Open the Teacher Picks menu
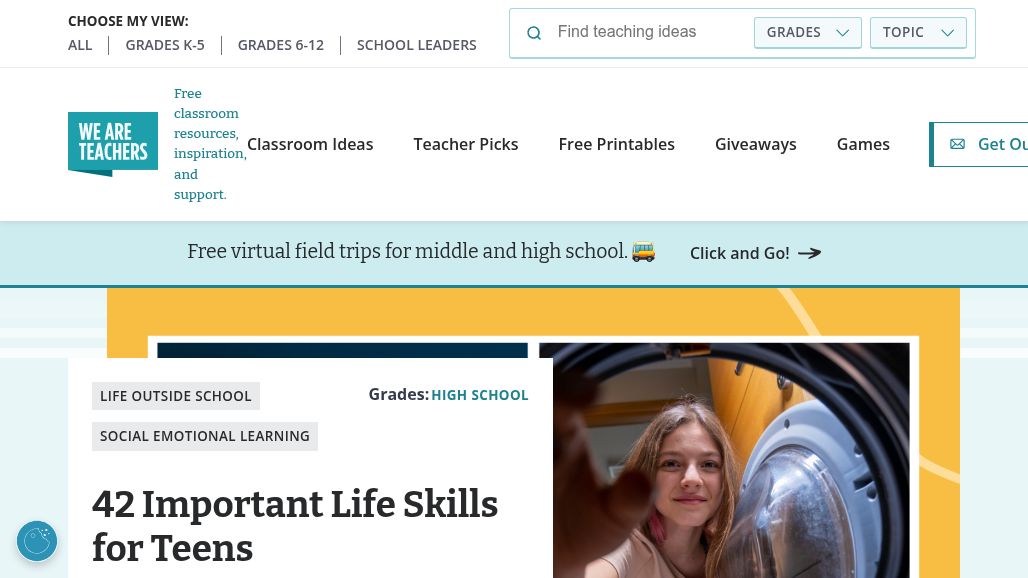Viewport: 1028px width, 578px height. coord(466,144)
